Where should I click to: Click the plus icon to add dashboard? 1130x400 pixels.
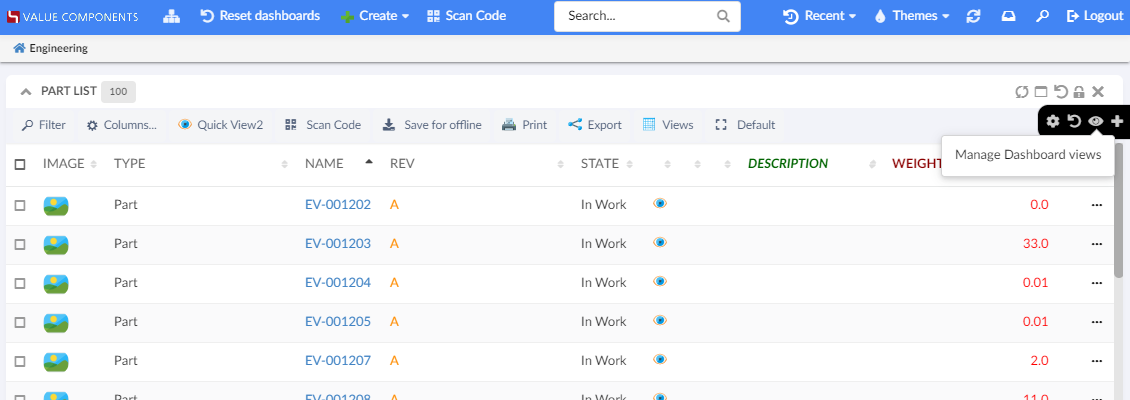1117,121
